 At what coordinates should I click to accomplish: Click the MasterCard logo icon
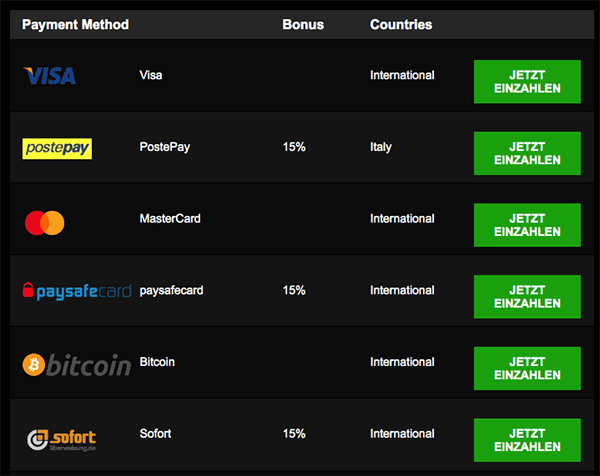tap(45, 222)
